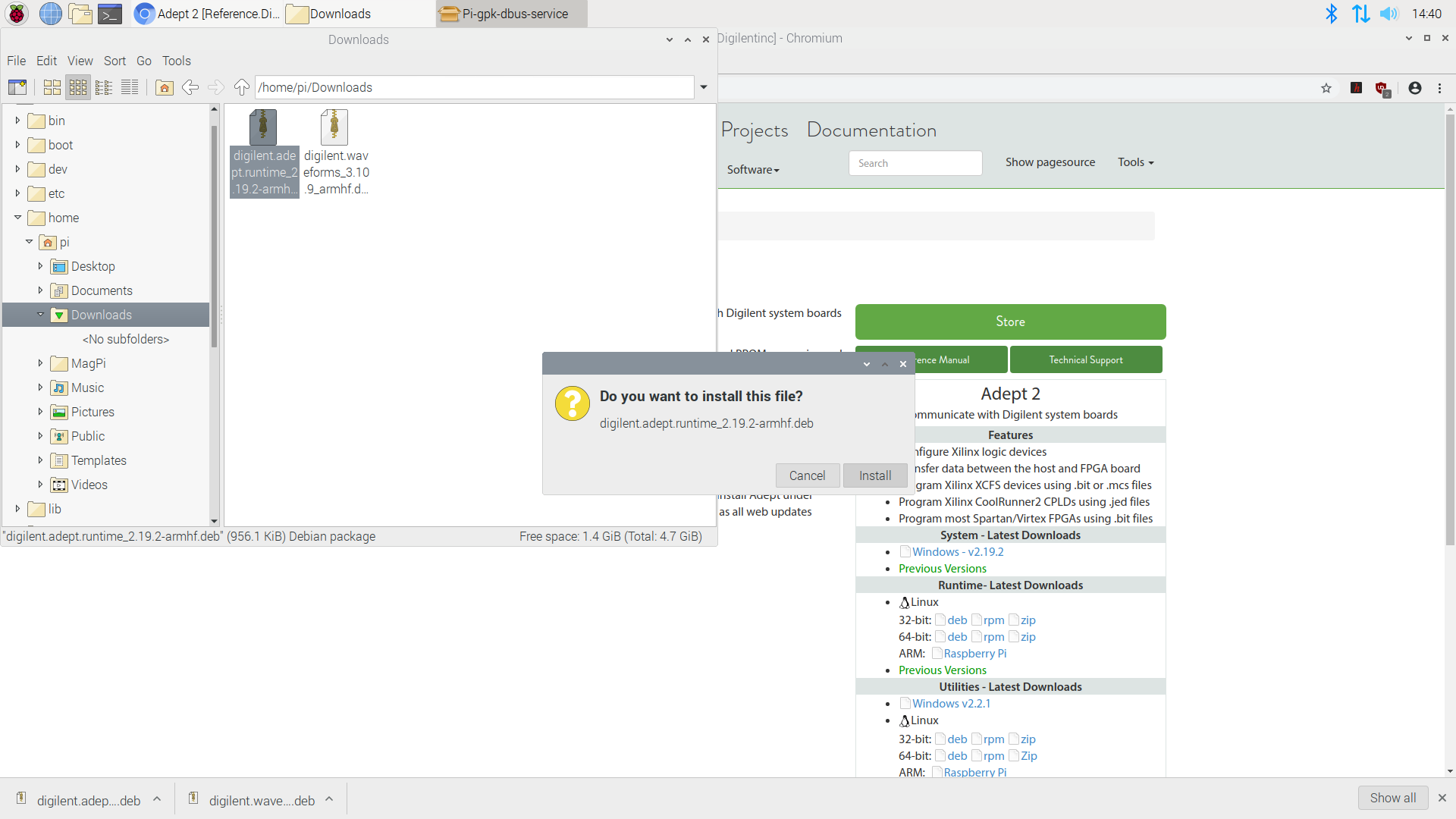Navigate back in file manager
Viewport: 1456px width, 819px height.
tap(190, 87)
